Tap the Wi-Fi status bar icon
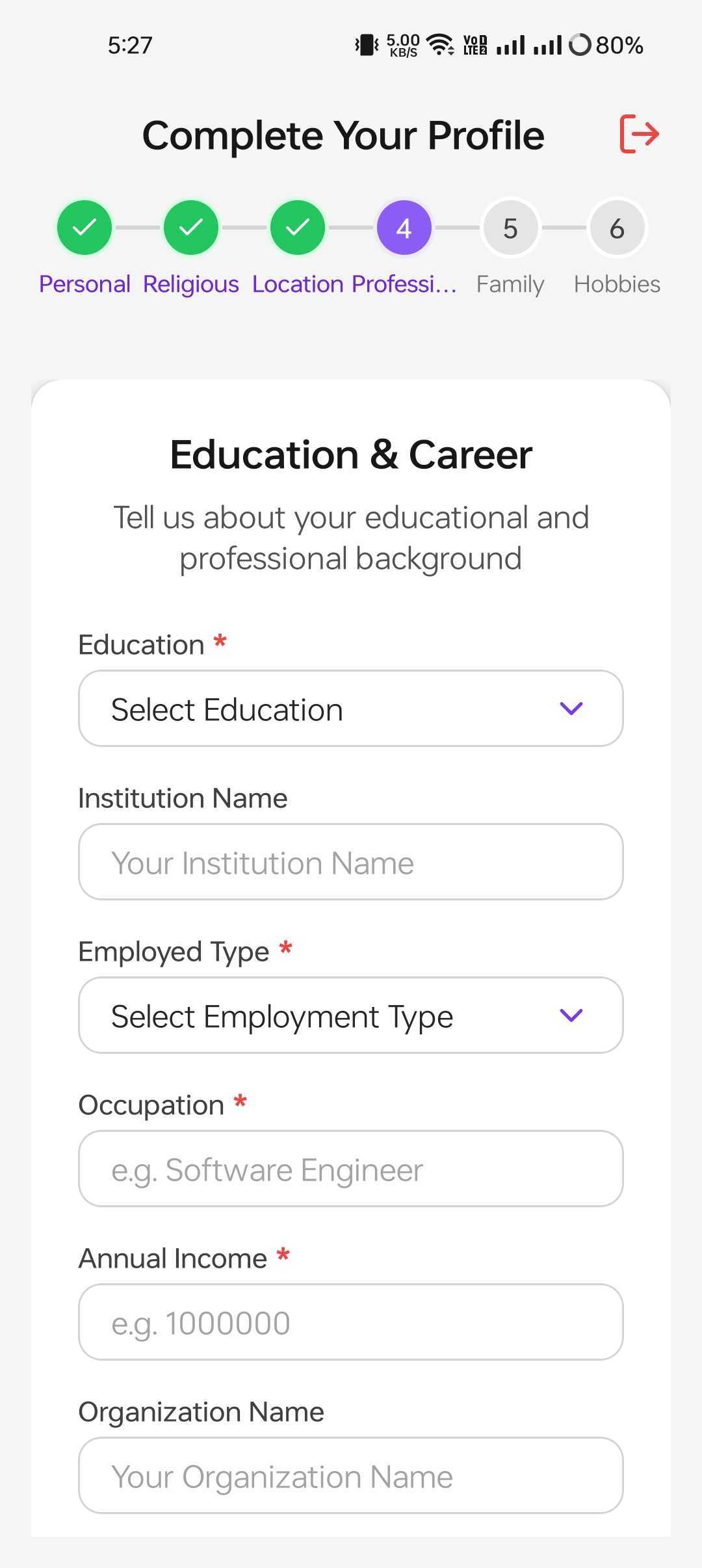The width and height of the screenshot is (702, 1568). [440, 45]
